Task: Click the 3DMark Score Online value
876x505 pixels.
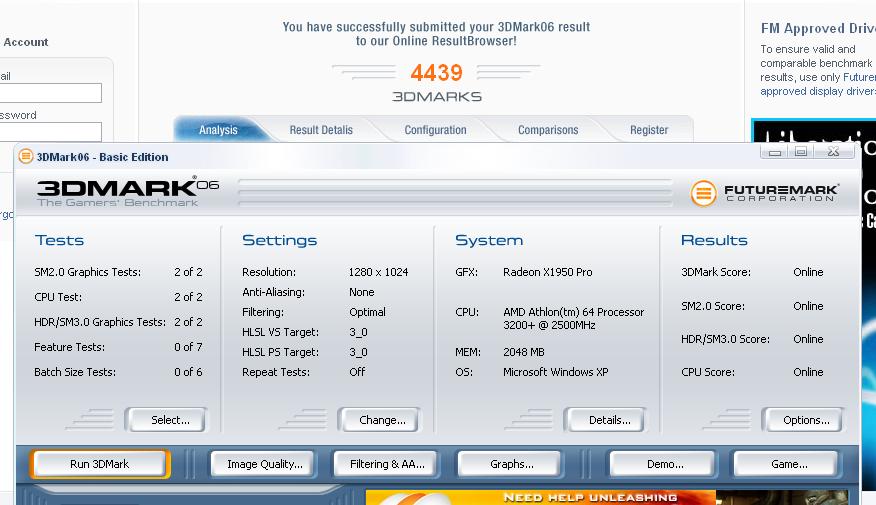Action: point(808,272)
